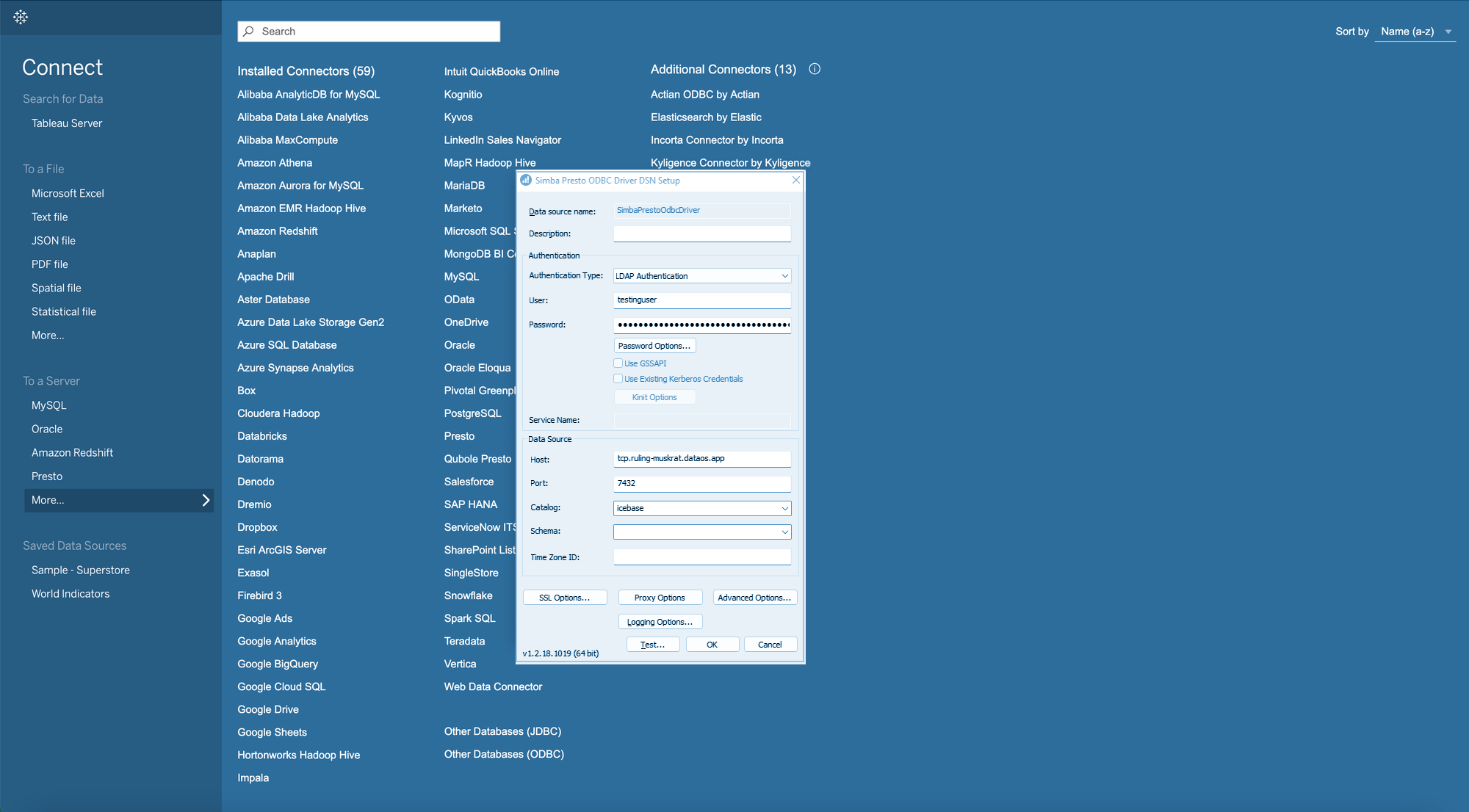Select Presto from To a Server list
Viewport: 1469px width, 812px height.
pos(47,475)
